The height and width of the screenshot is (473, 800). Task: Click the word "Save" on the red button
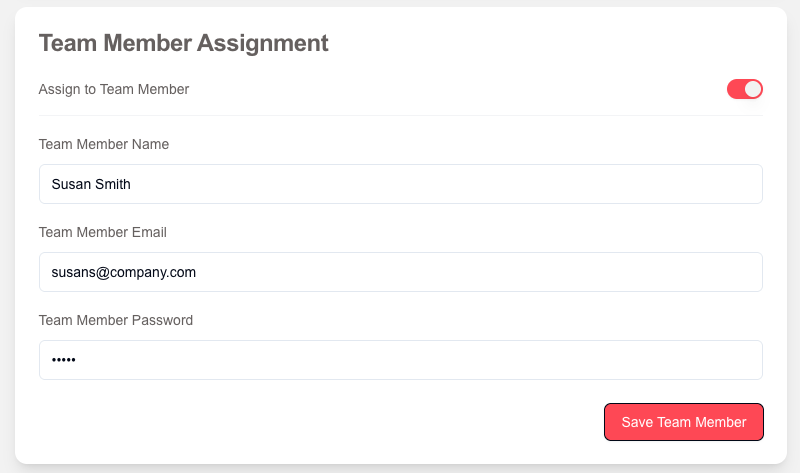point(637,422)
